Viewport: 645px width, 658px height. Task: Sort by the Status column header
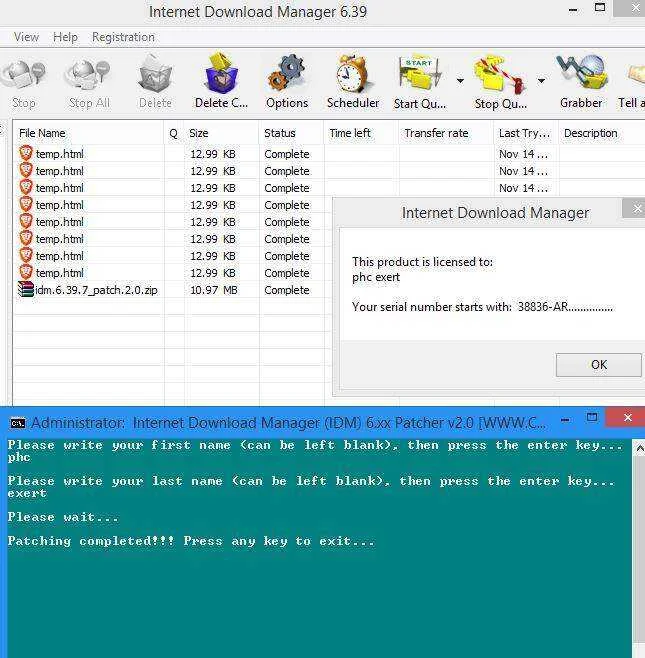click(291, 133)
